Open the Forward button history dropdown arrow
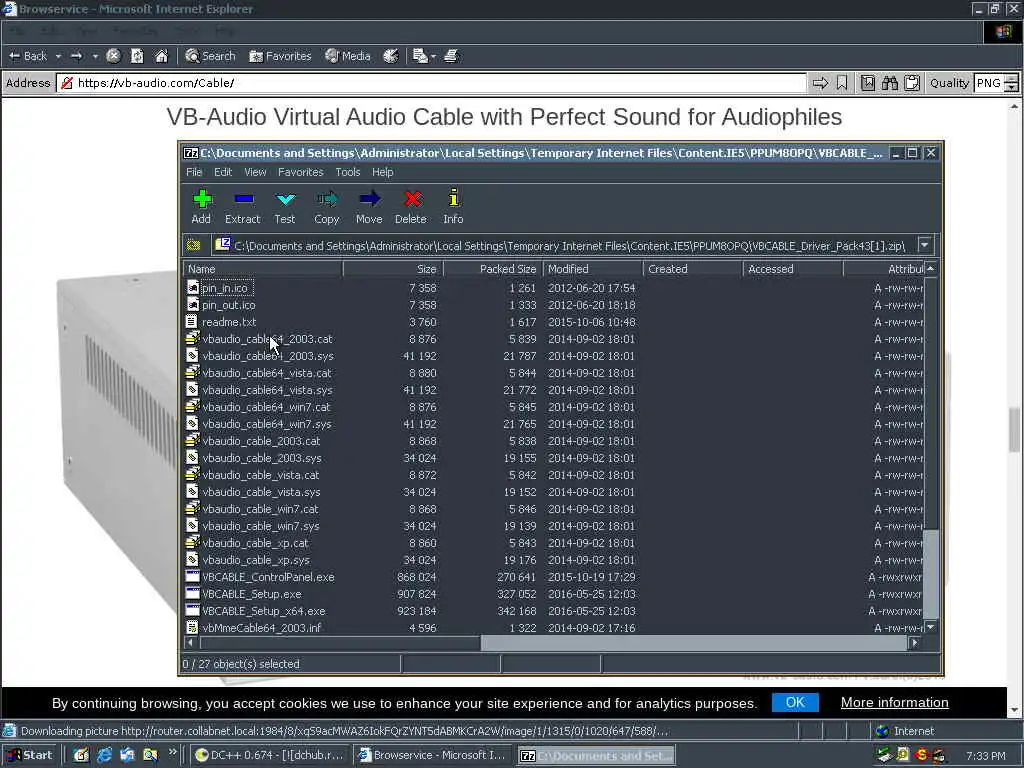Viewport: 1024px width, 768px height. coord(95,56)
